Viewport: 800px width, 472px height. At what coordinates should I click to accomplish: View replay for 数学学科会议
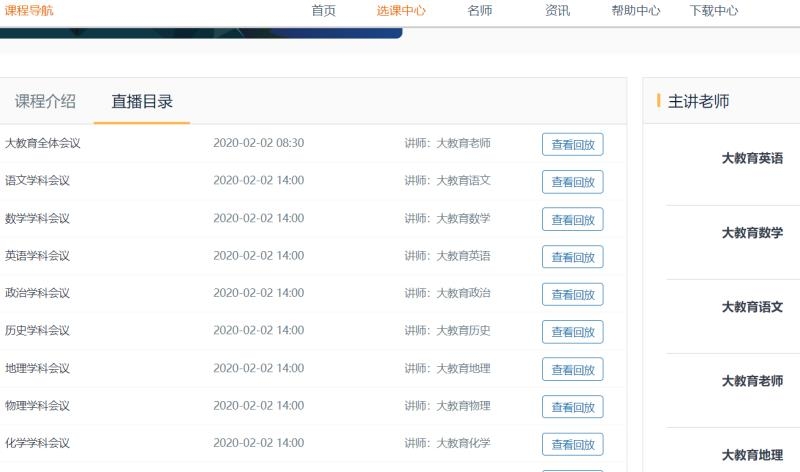(572, 219)
